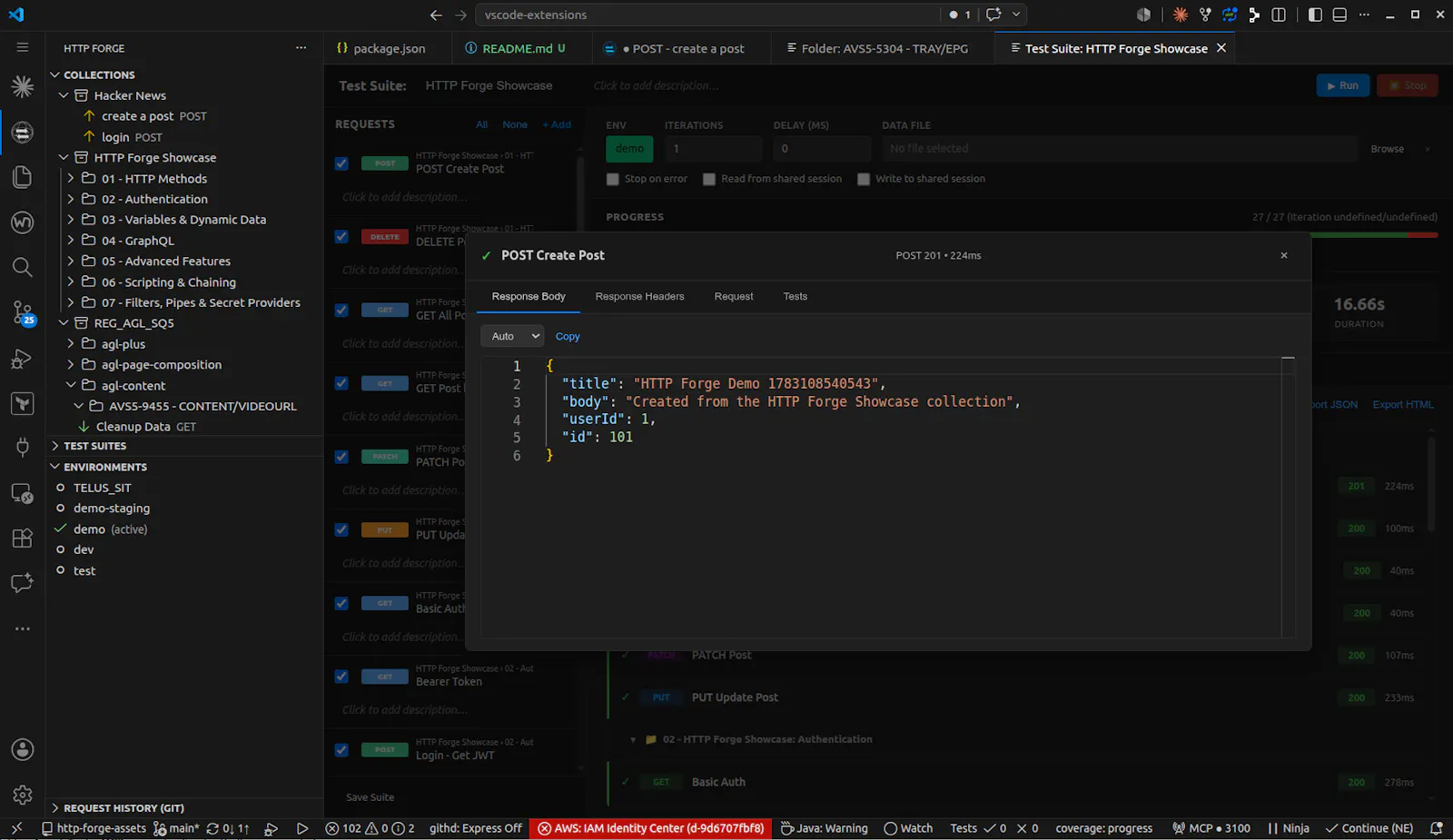Open the WordPress activity bar icon
Viewport: 1453px width, 840px height.
[x=23, y=222]
